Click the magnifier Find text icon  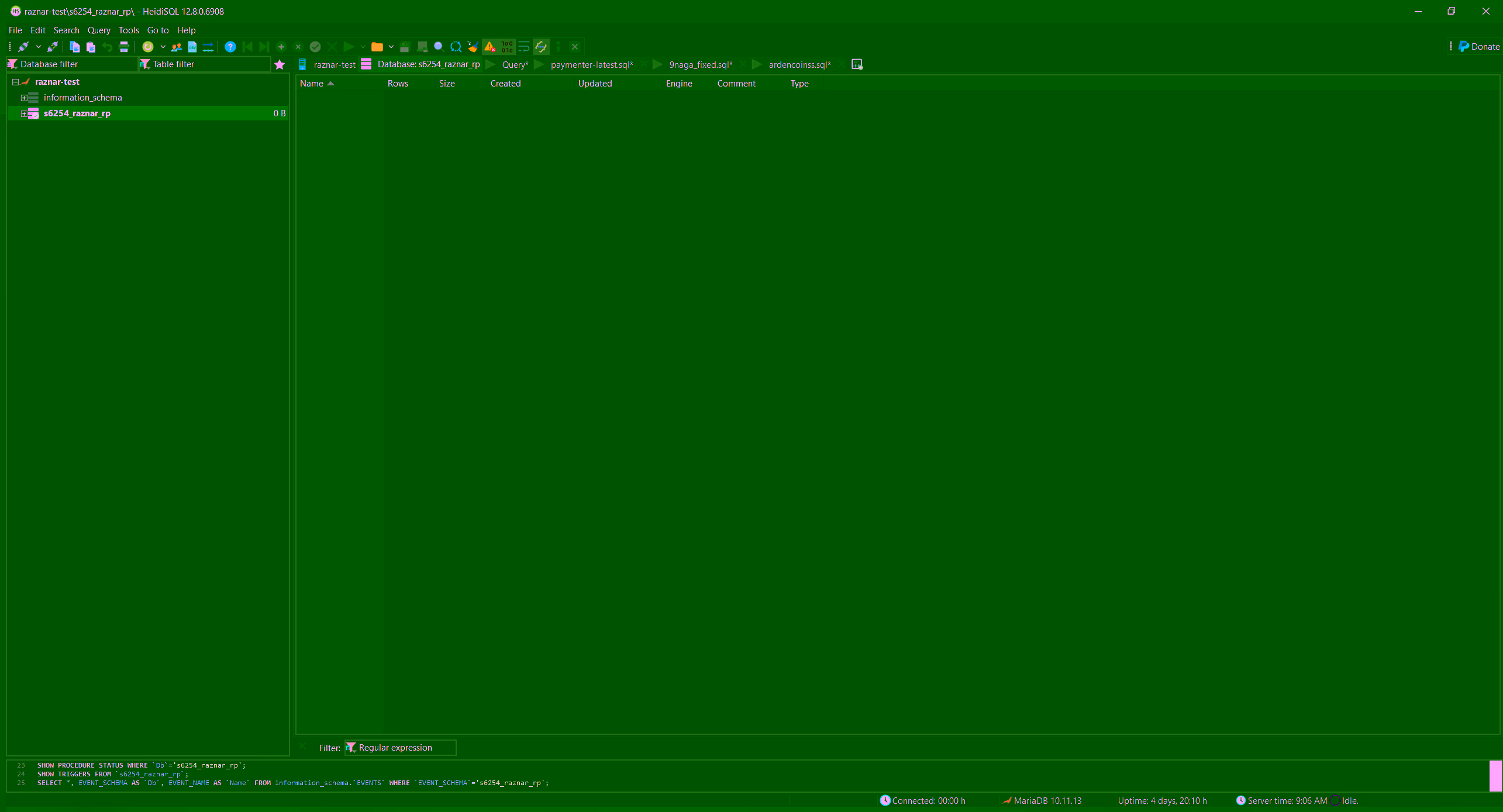(x=439, y=47)
